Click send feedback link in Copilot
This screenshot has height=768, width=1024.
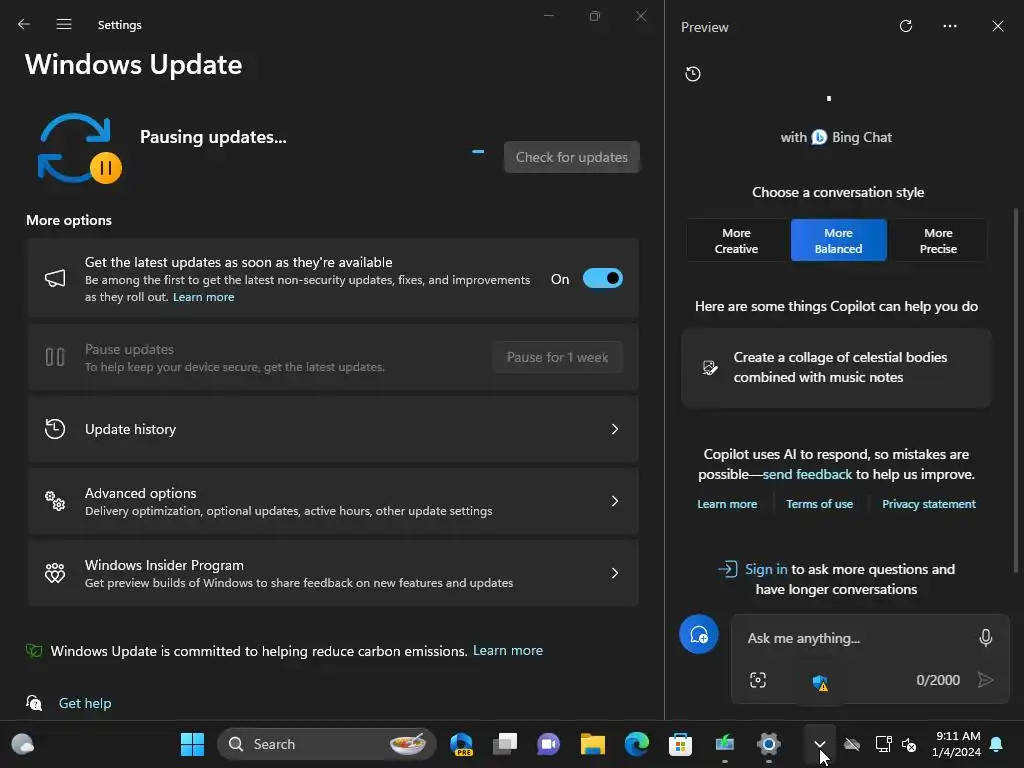click(807, 474)
